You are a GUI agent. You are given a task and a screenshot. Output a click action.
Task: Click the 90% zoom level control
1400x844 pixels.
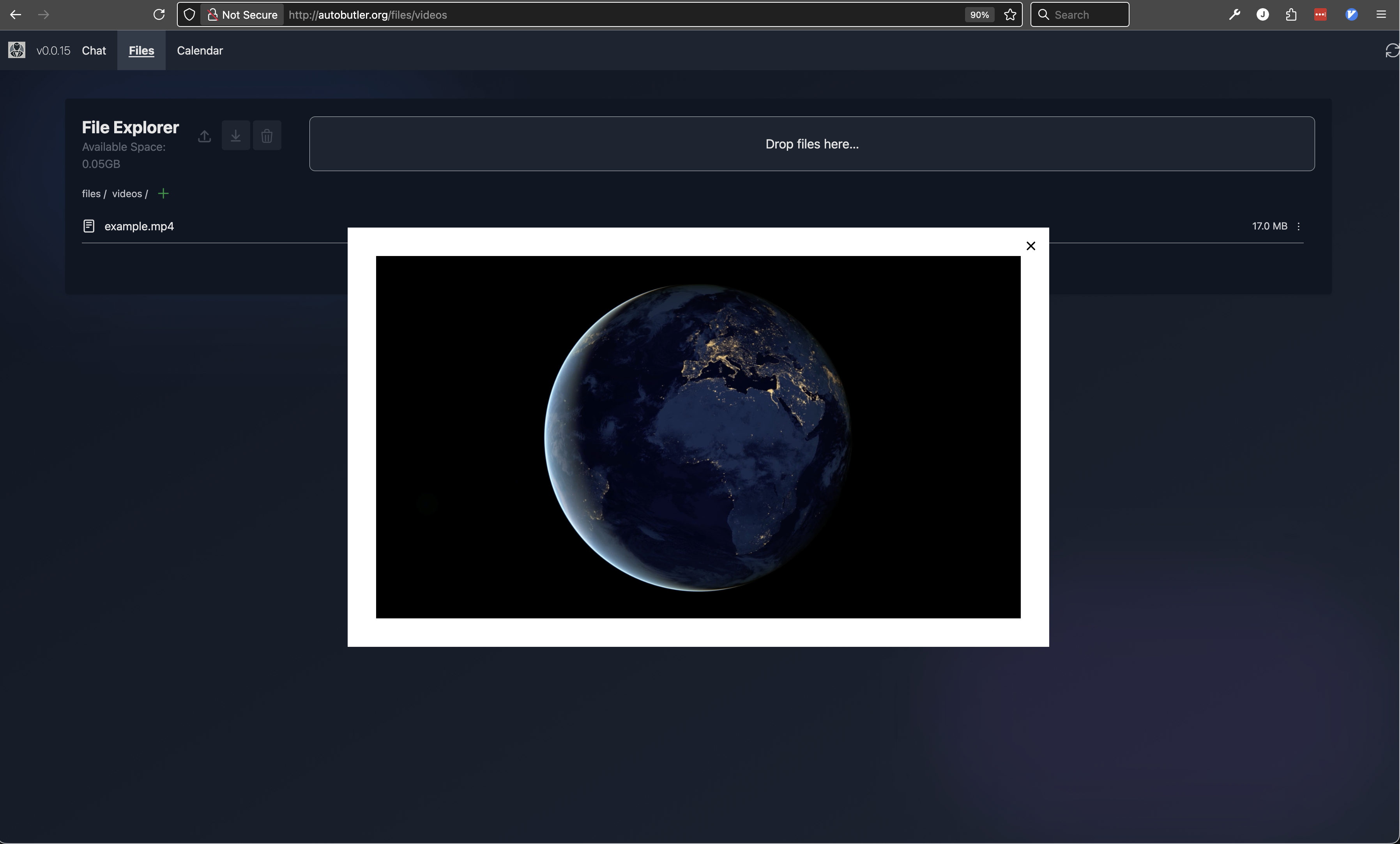[x=979, y=15]
